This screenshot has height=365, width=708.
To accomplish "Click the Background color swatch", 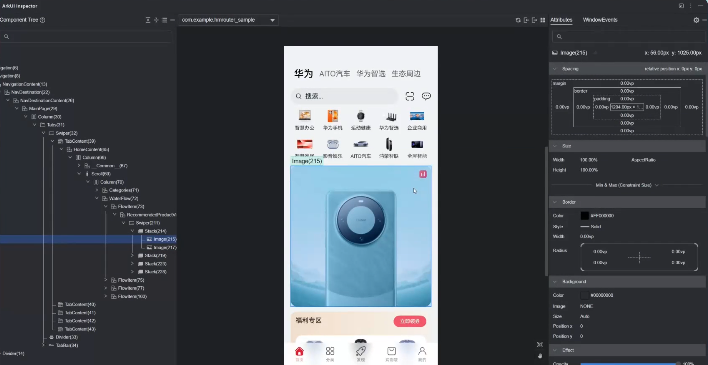I will click(x=585, y=295).
